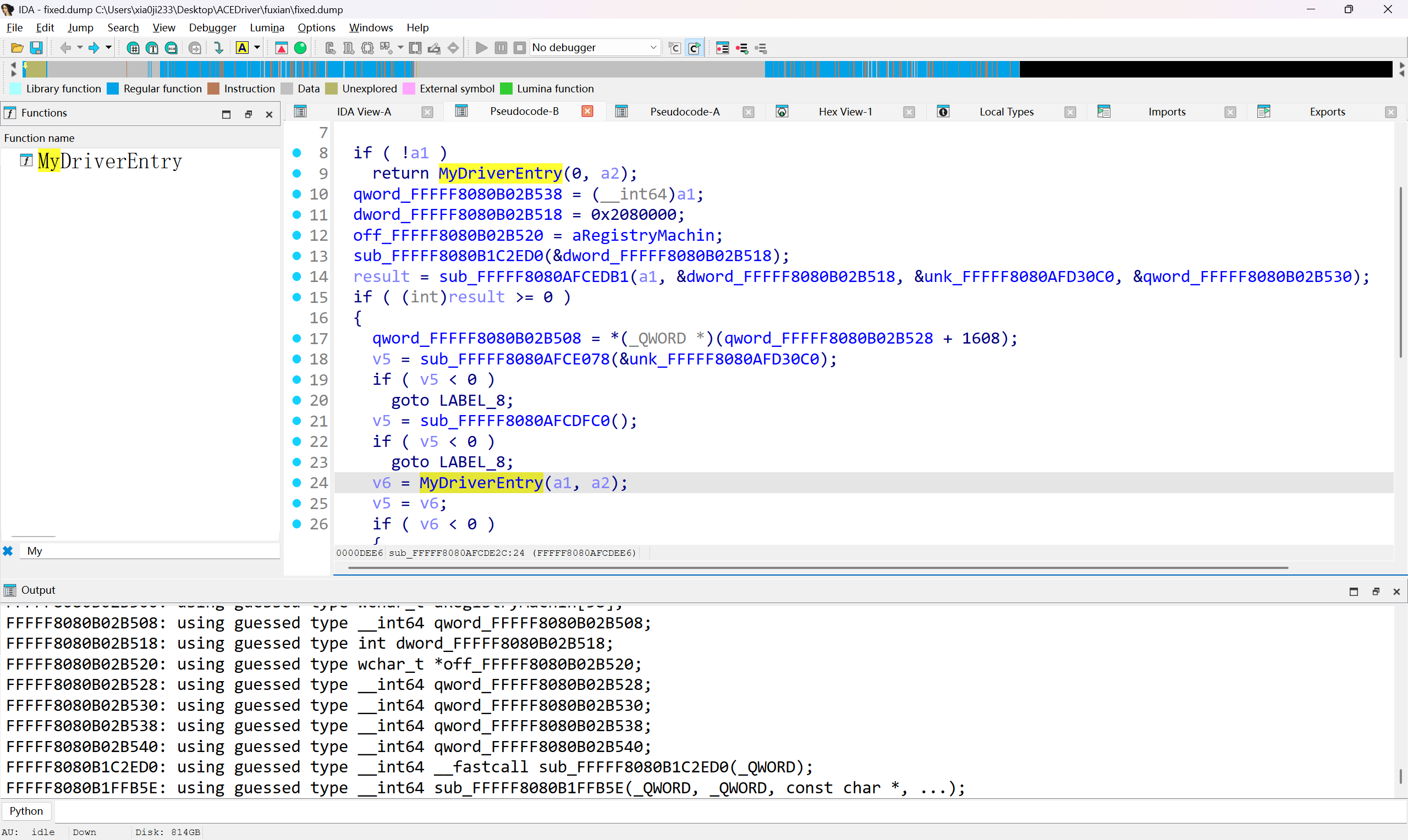This screenshot has height=840, width=1408.
Task: Click the Python console language button
Action: pos(26,811)
